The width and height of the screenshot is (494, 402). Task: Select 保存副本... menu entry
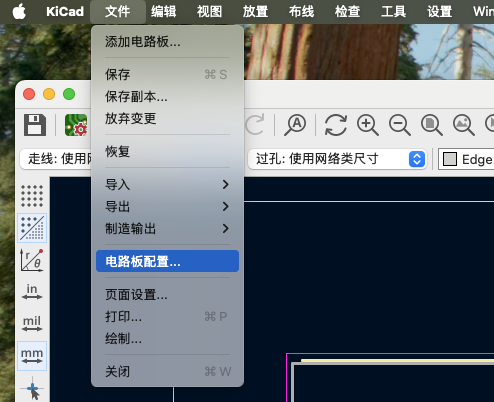167,96
